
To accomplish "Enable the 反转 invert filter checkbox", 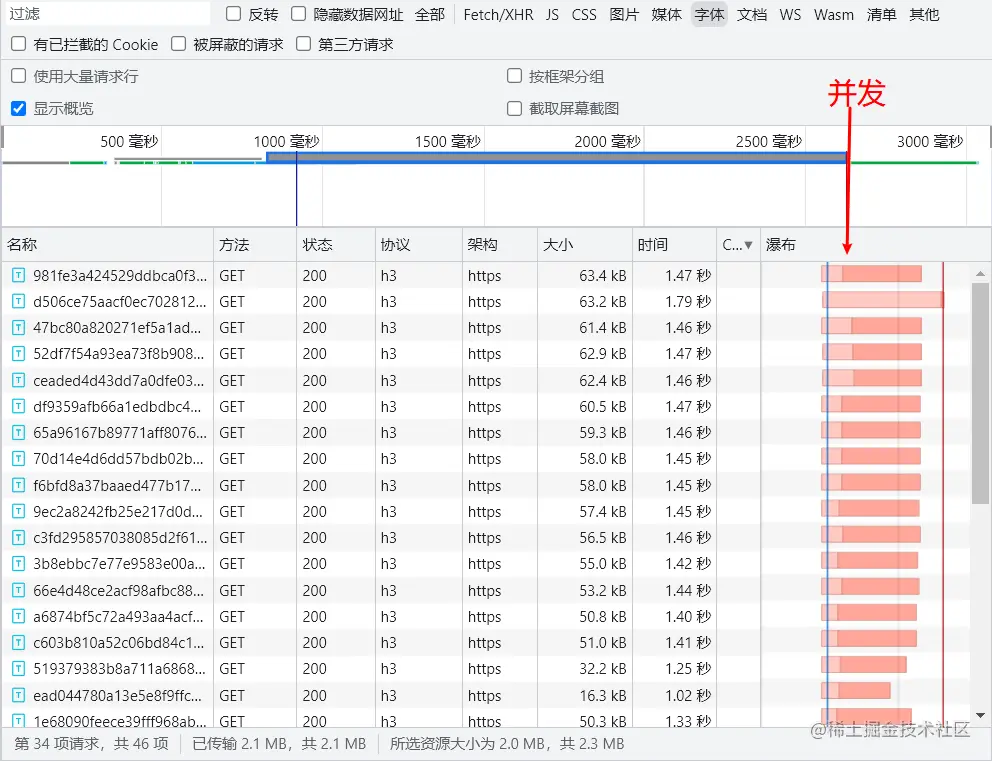I will tap(233, 14).
